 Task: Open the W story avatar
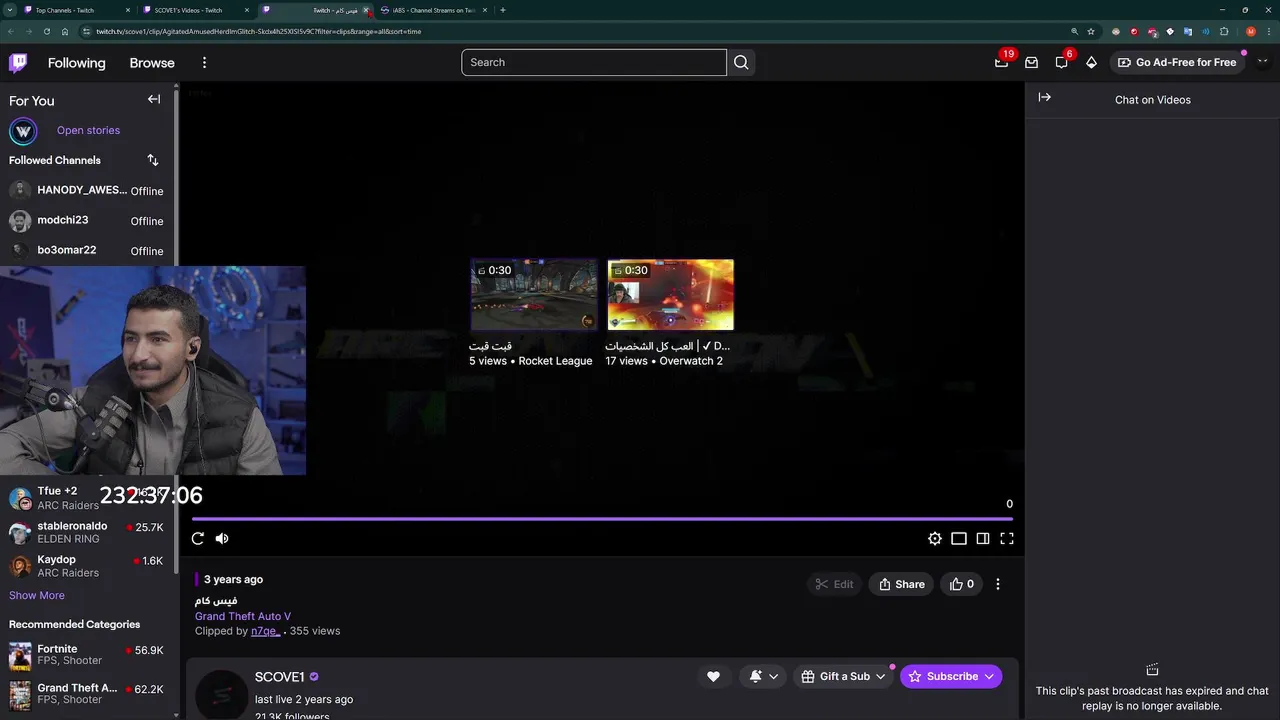23,131
